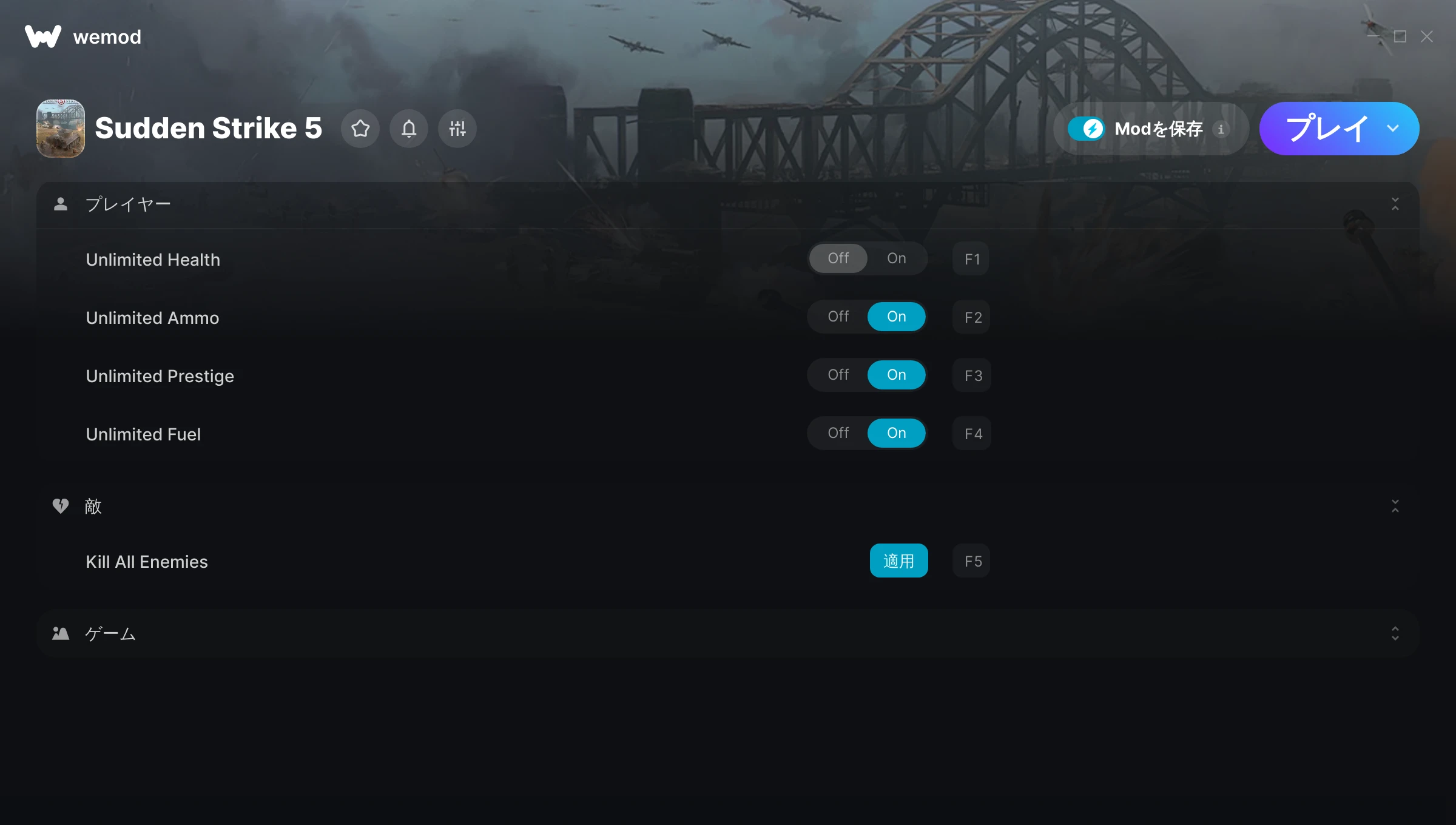Viewport: 1456px width, 825px height.
Task: Favorite Sudden Strike 5 with star icon
Action: (x=360, y=129)
